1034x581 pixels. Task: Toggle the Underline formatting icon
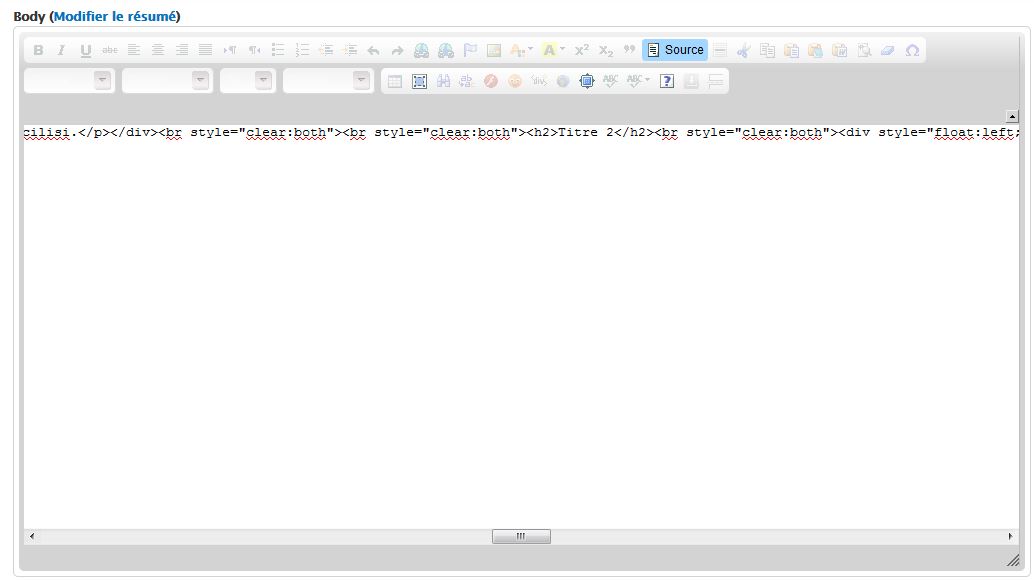[x=85, y=50]
